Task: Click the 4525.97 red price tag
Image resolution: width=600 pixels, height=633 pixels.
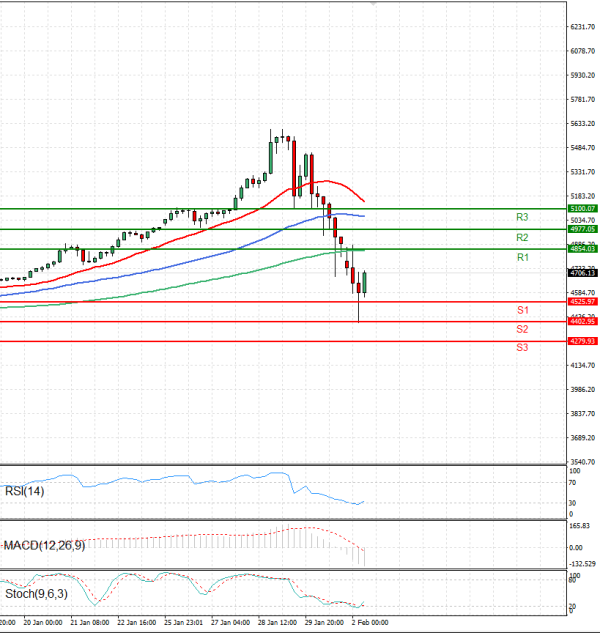Action: click(x=583, y=301)
